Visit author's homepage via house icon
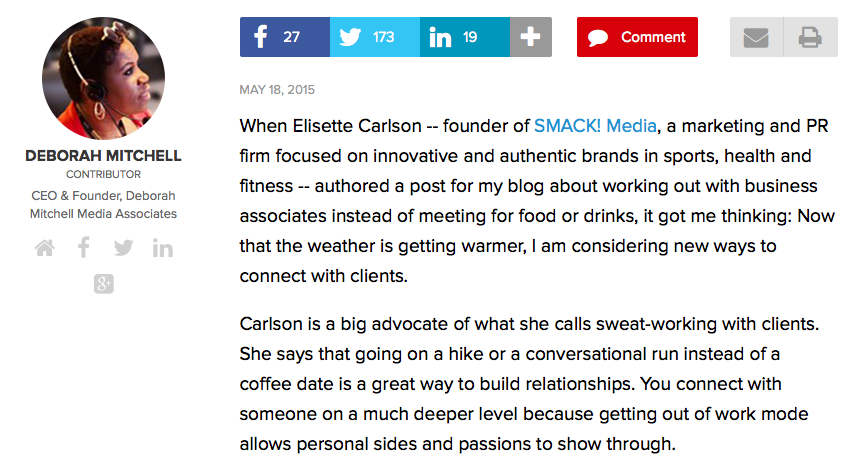 tap(45, 248)
